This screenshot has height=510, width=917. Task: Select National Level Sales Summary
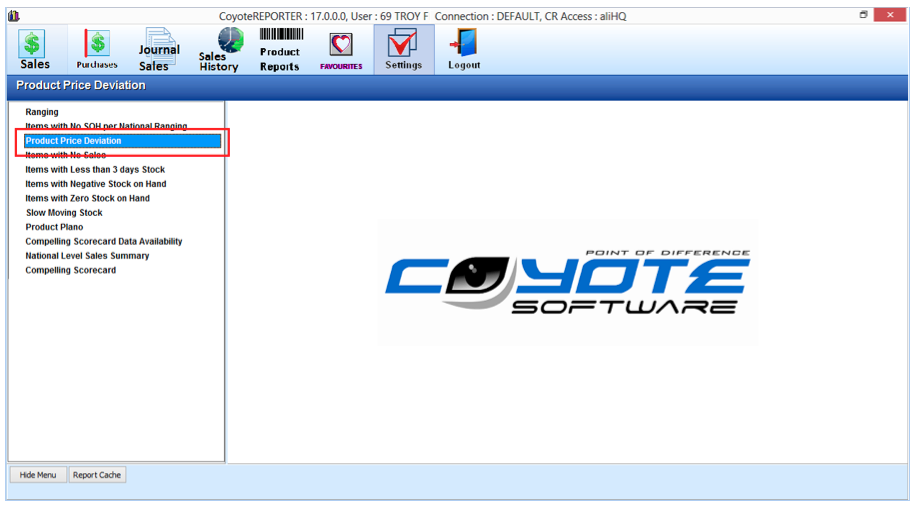tap(87, 256)
